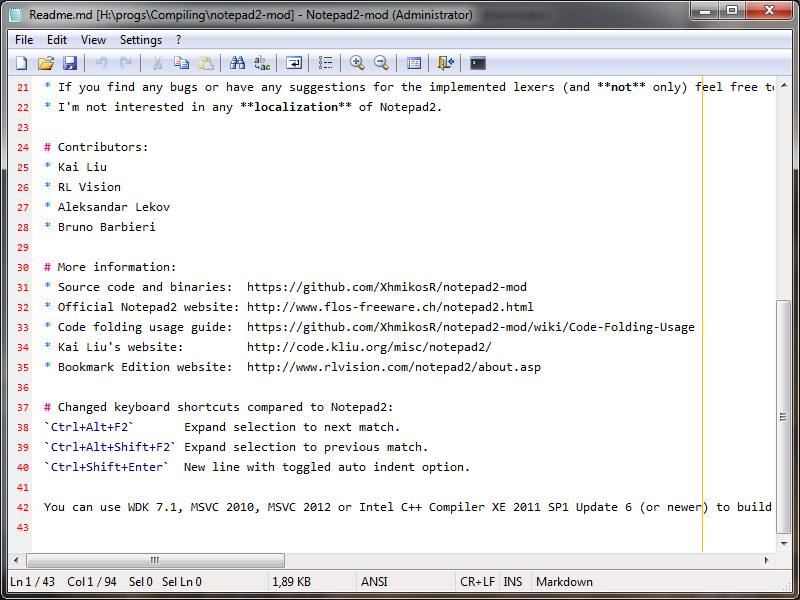Open a file with the folder icon

[x=45, y=63]
